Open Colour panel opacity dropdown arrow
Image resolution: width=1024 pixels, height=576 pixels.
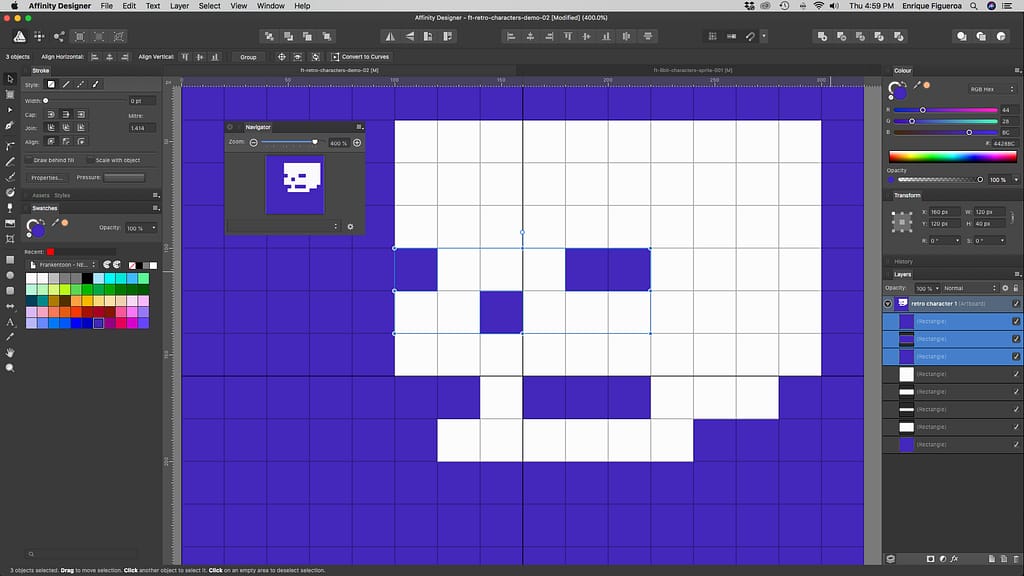(1016, 180)
